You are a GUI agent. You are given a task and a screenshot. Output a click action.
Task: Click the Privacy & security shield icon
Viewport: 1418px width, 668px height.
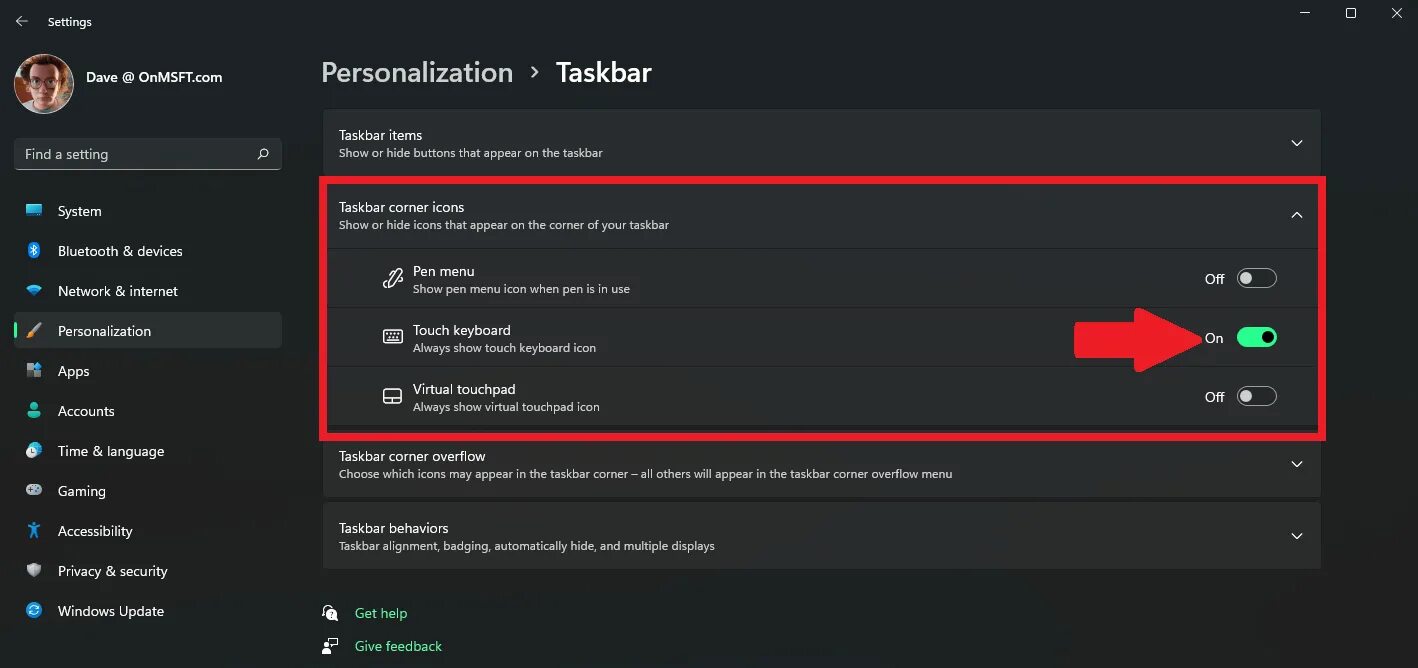click(34, 571)
